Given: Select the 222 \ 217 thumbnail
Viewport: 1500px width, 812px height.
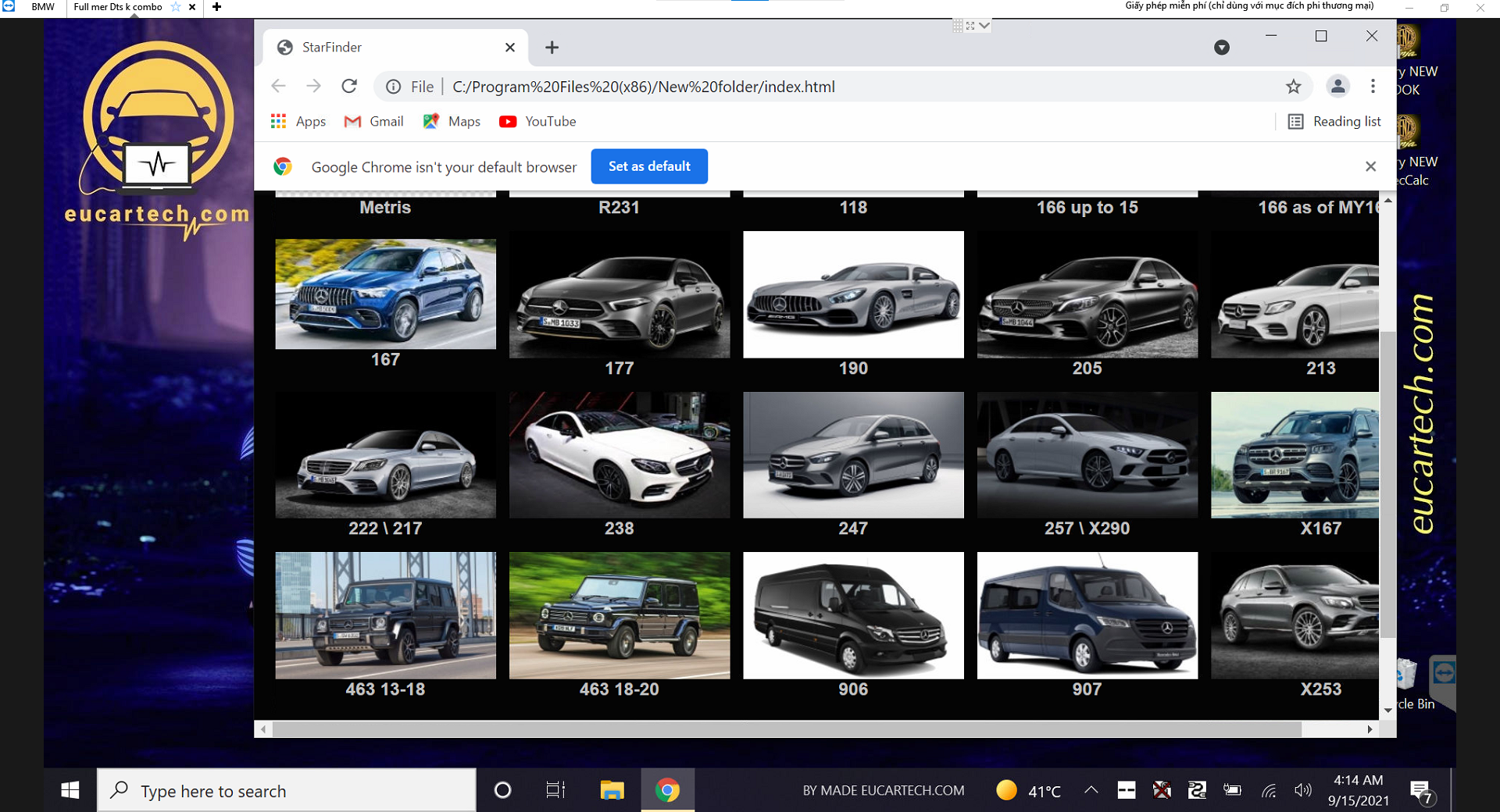Looking at the screenshot, I should click(385, 455).
